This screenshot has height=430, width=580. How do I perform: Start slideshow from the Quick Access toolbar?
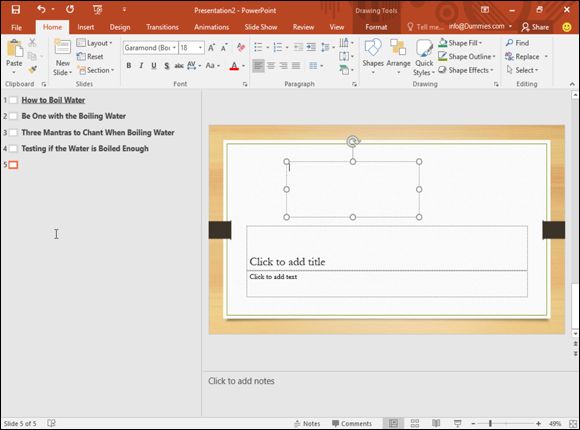pos(98,10)
